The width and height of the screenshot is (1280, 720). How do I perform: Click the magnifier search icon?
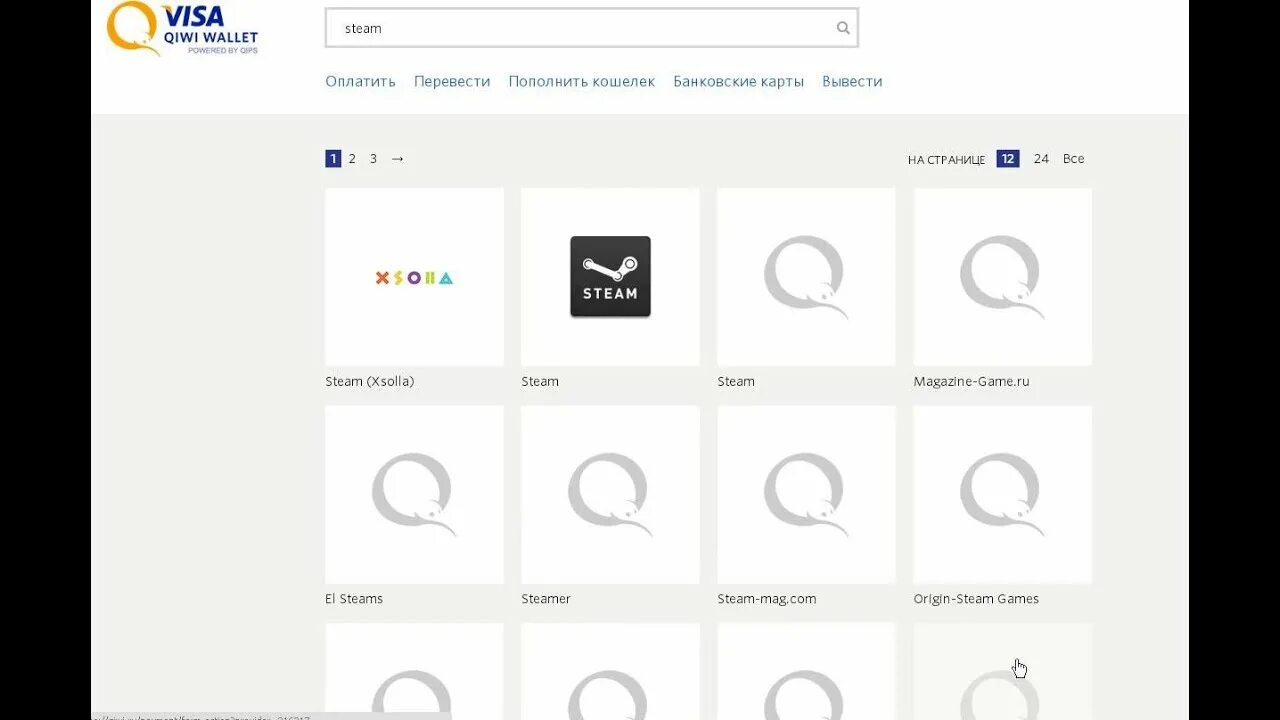coord(843,28)
